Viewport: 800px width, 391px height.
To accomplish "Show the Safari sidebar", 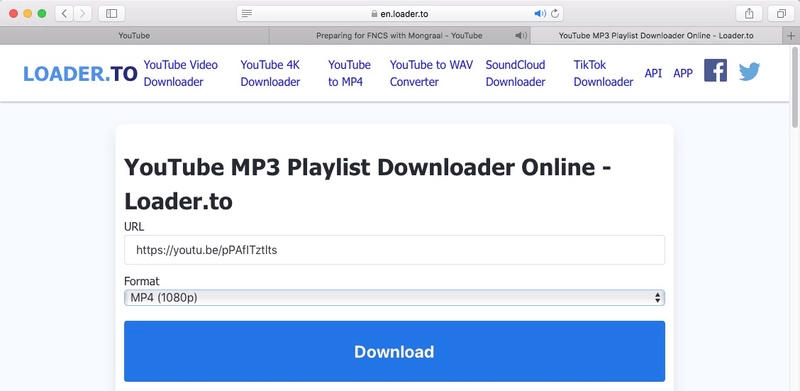I will [x=111, y=14].
